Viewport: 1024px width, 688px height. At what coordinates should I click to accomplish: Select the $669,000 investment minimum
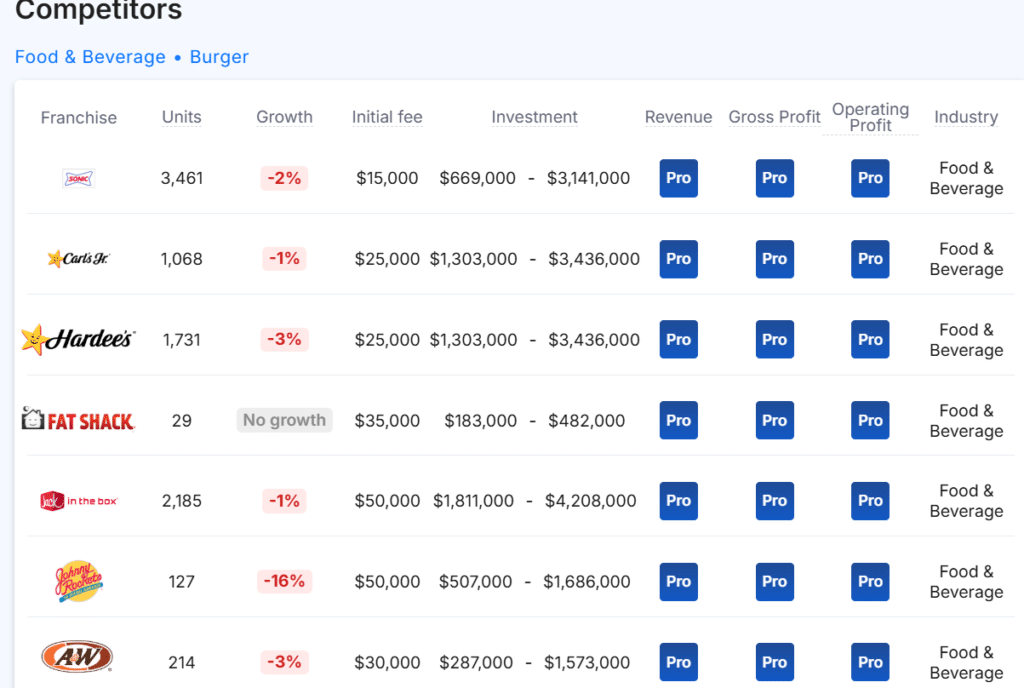(x=477, y=178)
